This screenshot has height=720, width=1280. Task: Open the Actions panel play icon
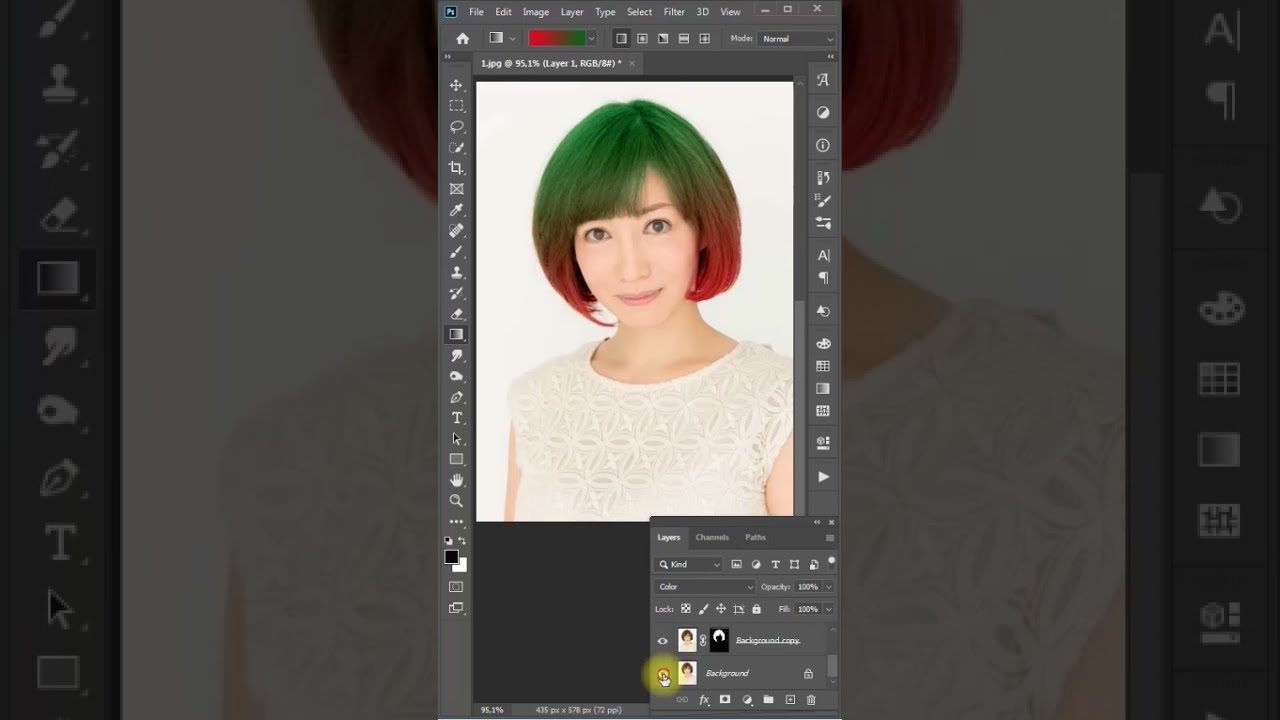click(x=823, y=477)
